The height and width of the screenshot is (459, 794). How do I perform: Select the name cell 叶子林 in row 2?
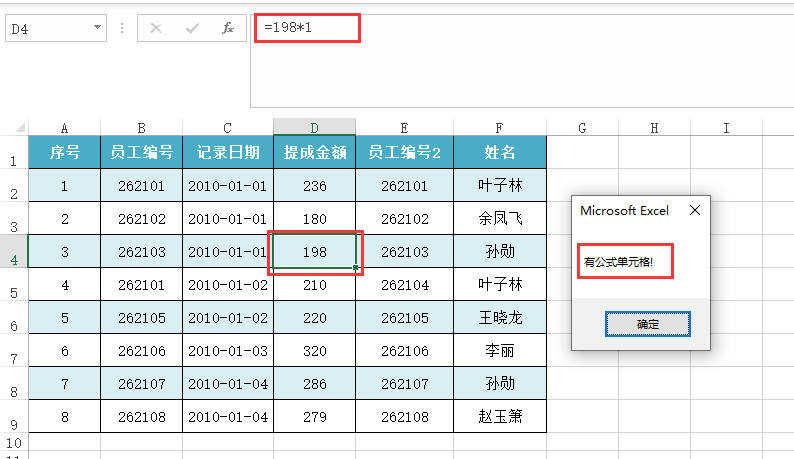[500, 185]
